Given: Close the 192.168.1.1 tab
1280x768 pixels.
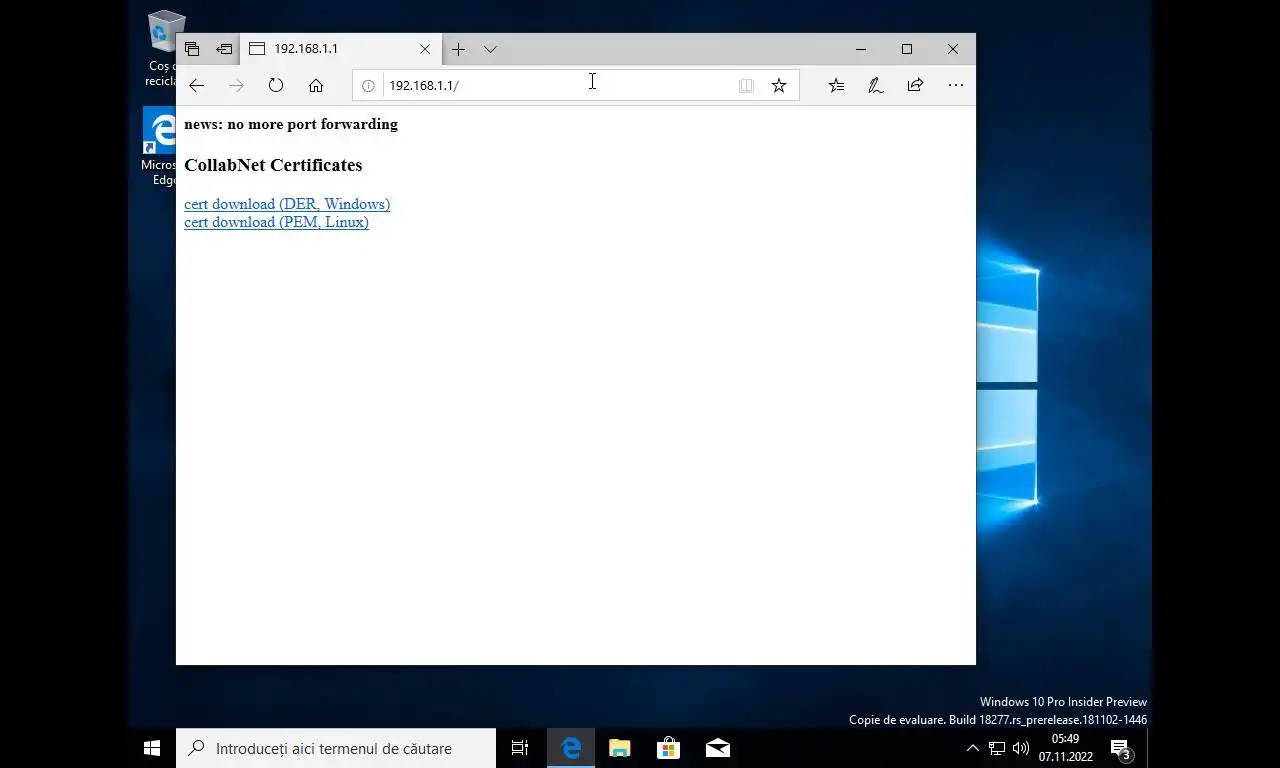Looking at the screenshot, I should (x=425, y=49).
